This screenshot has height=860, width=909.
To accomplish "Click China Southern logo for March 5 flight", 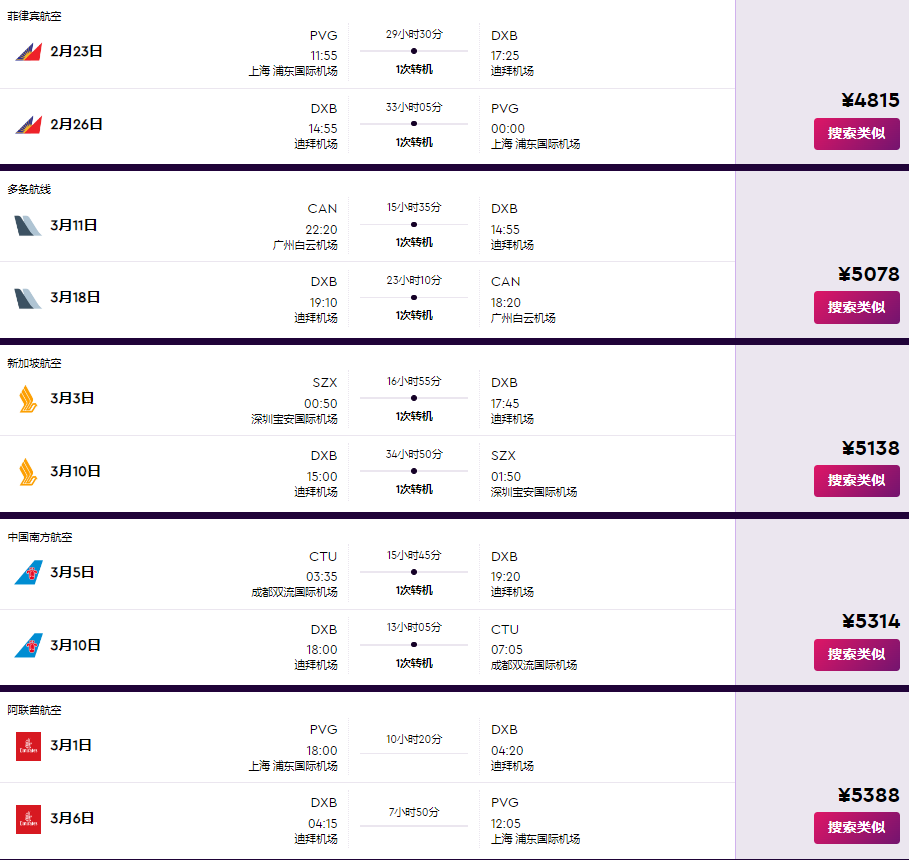I will point(27,572).
